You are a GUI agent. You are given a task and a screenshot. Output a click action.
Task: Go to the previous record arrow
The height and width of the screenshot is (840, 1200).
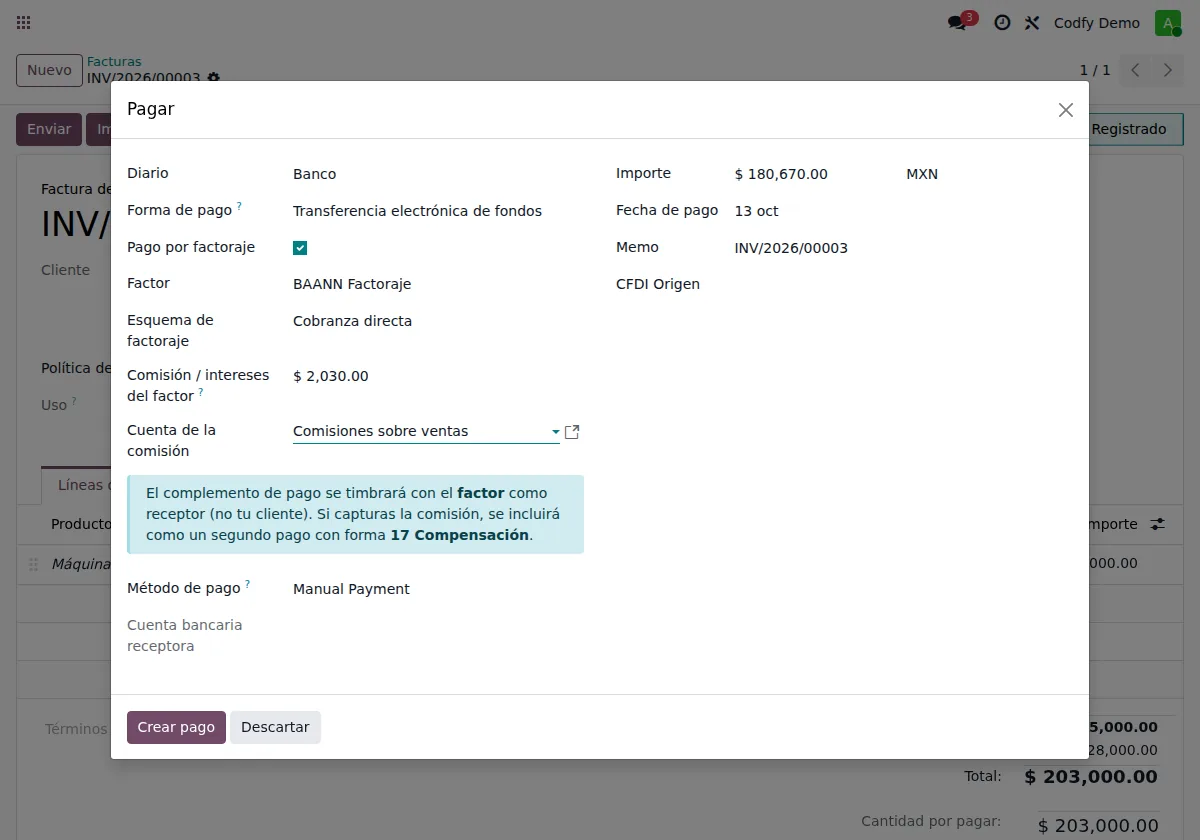click(1135, 70)
